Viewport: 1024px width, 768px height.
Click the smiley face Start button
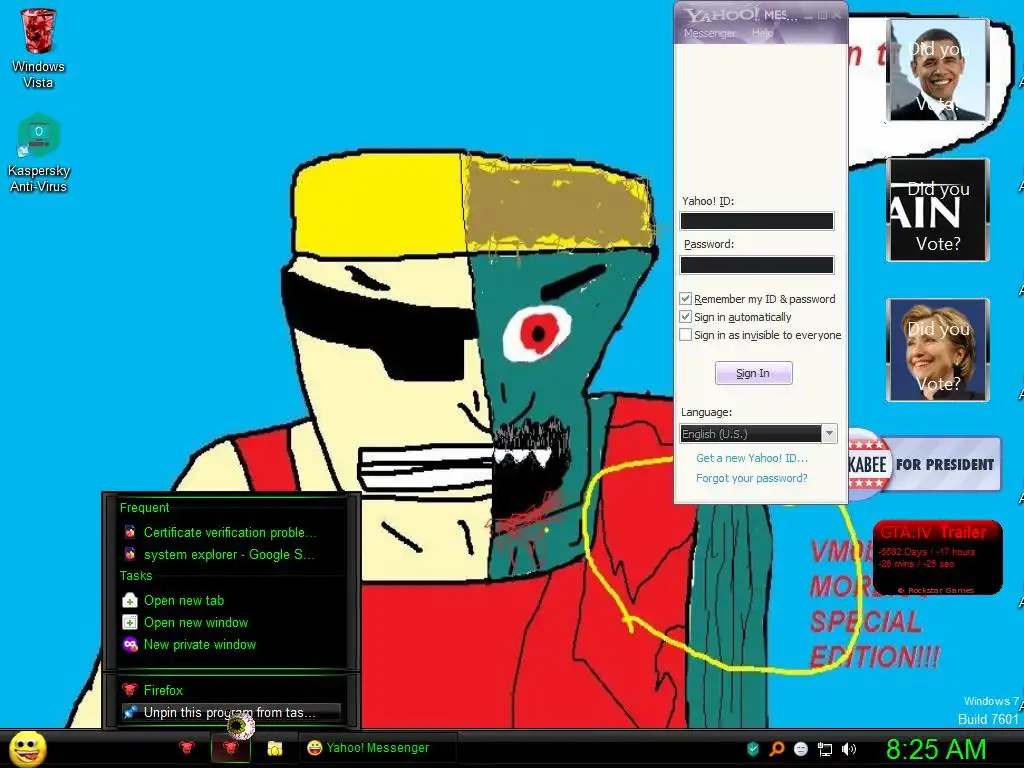pos(27,748)
